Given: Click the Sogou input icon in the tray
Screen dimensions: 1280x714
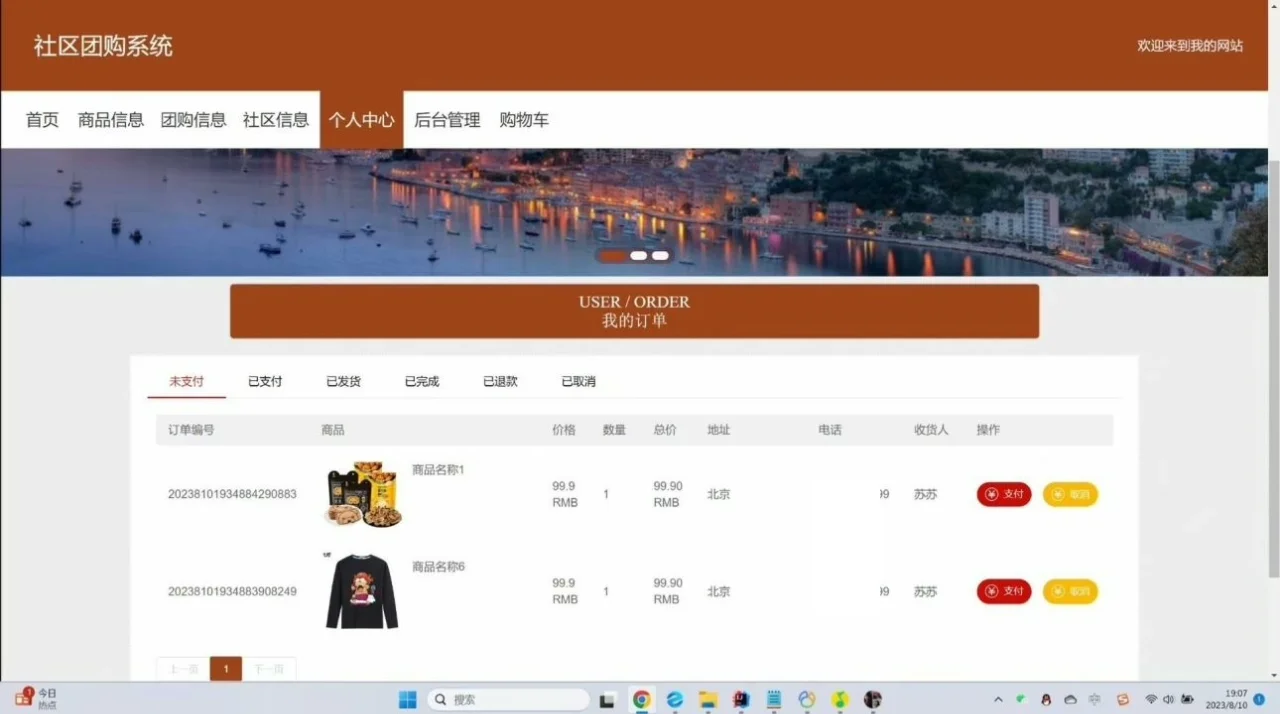Looking at the screenshot, I should coord(1122,699).
